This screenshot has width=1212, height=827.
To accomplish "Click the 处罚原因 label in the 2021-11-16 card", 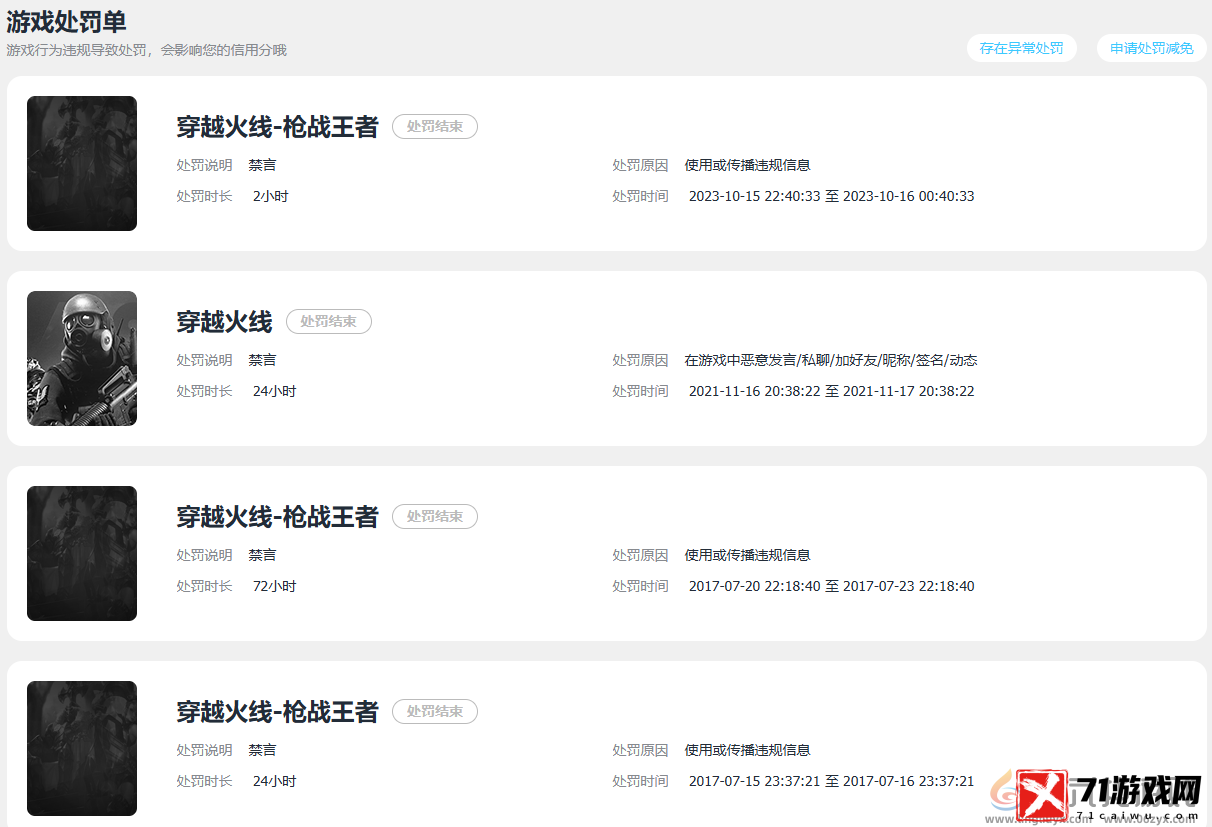I will 641,361.
